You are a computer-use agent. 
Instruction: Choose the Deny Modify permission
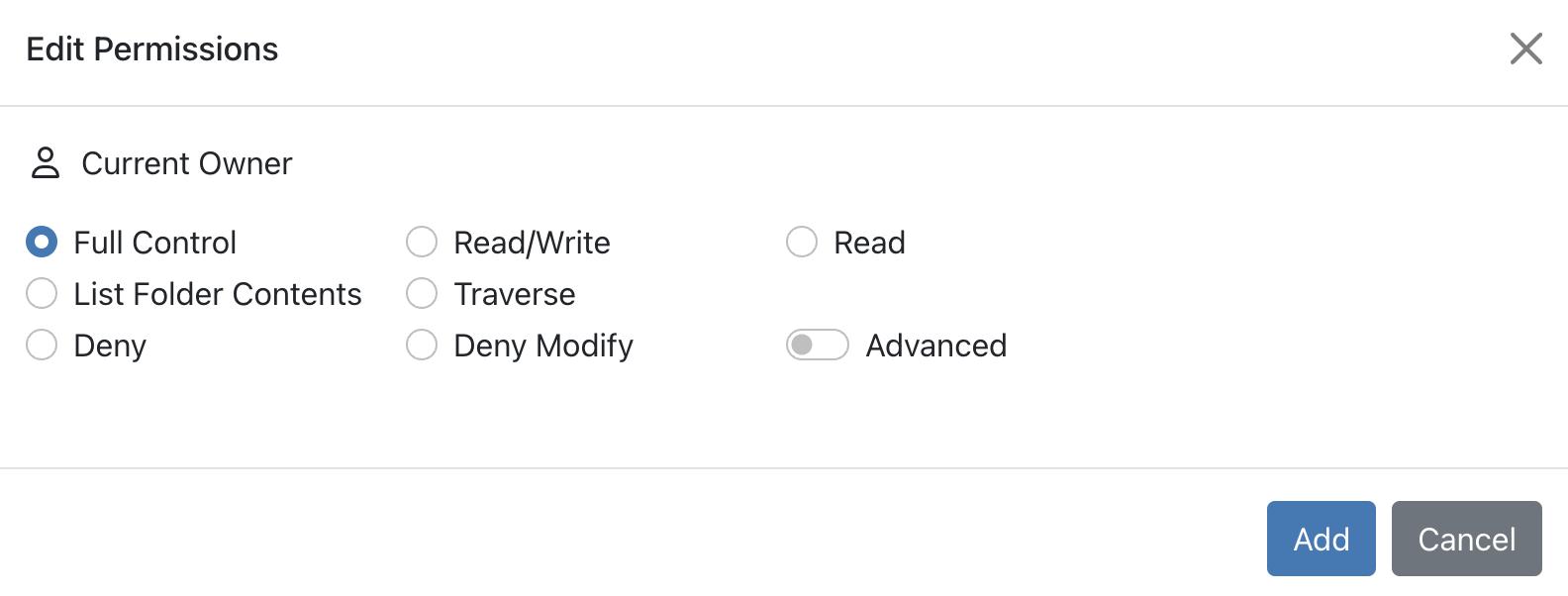coord(422,345)
